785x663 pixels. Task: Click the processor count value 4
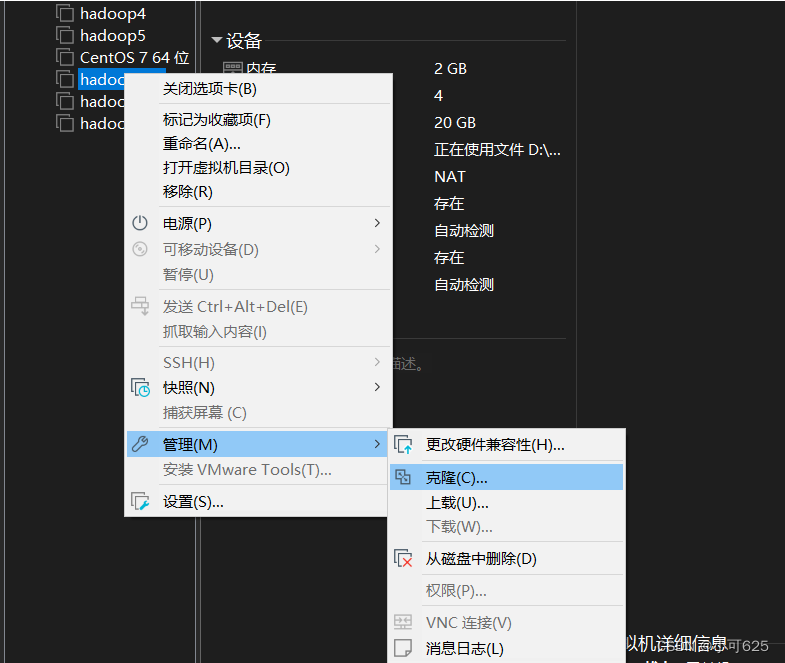438,96
